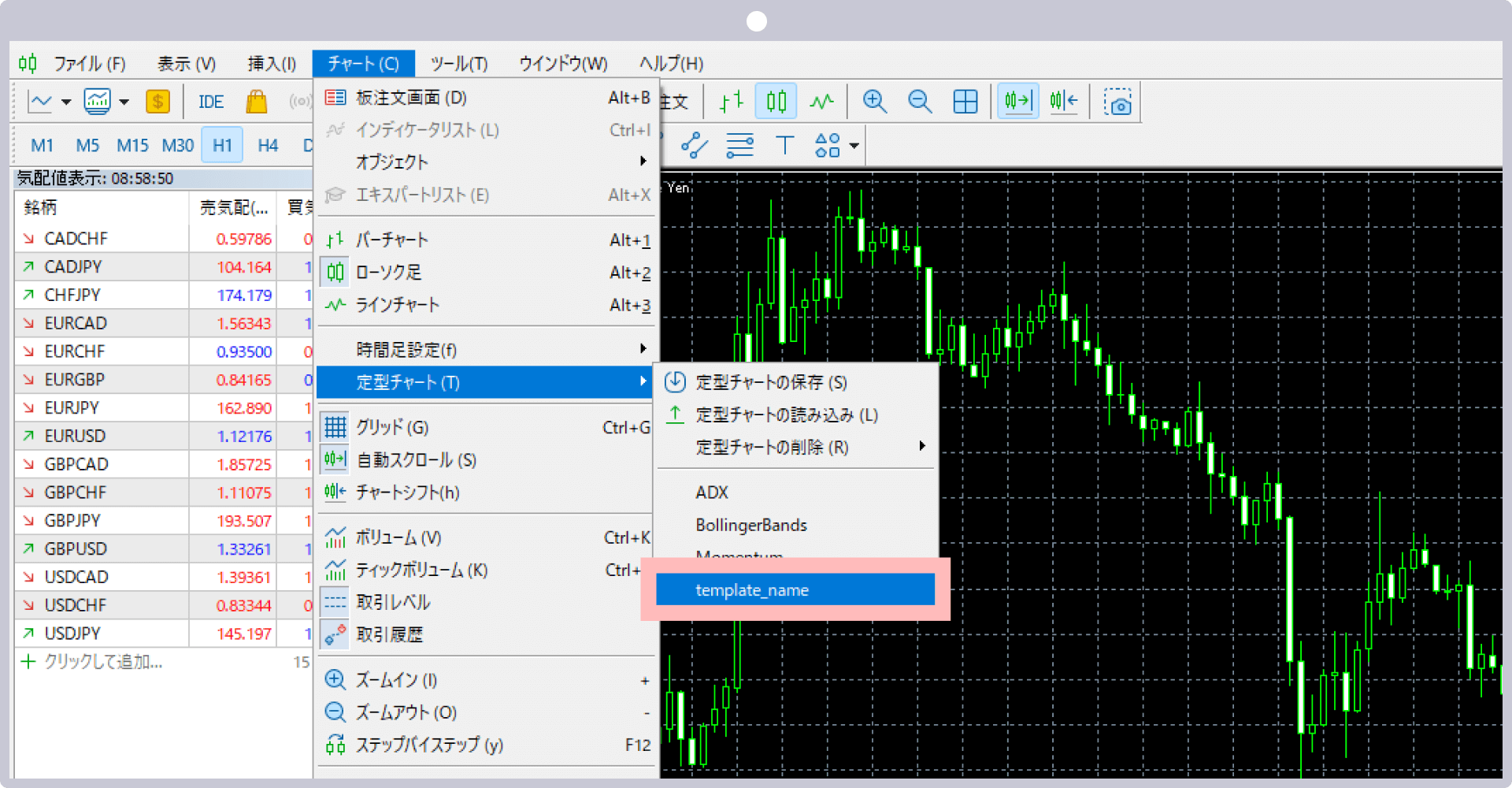Select the candlestick chart icon

775,101
